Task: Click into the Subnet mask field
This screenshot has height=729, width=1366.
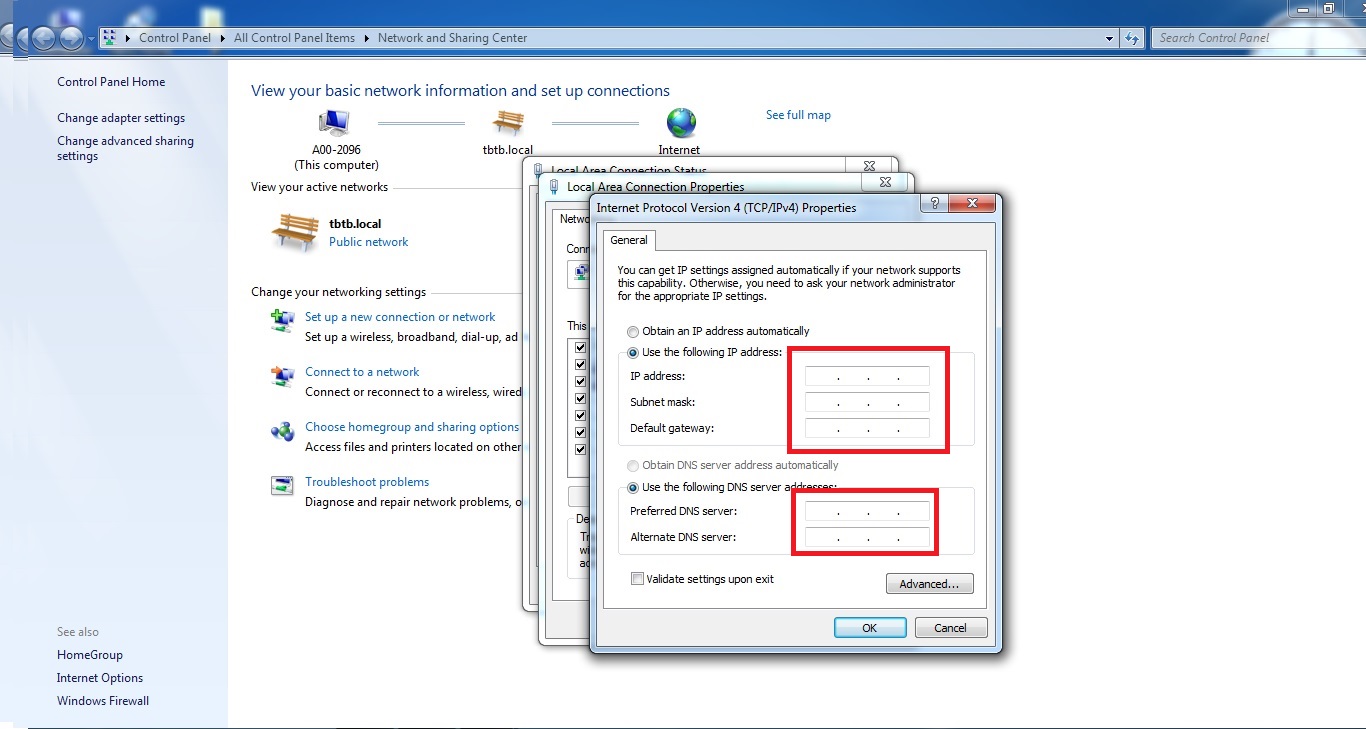Action: tap(867, 402)
